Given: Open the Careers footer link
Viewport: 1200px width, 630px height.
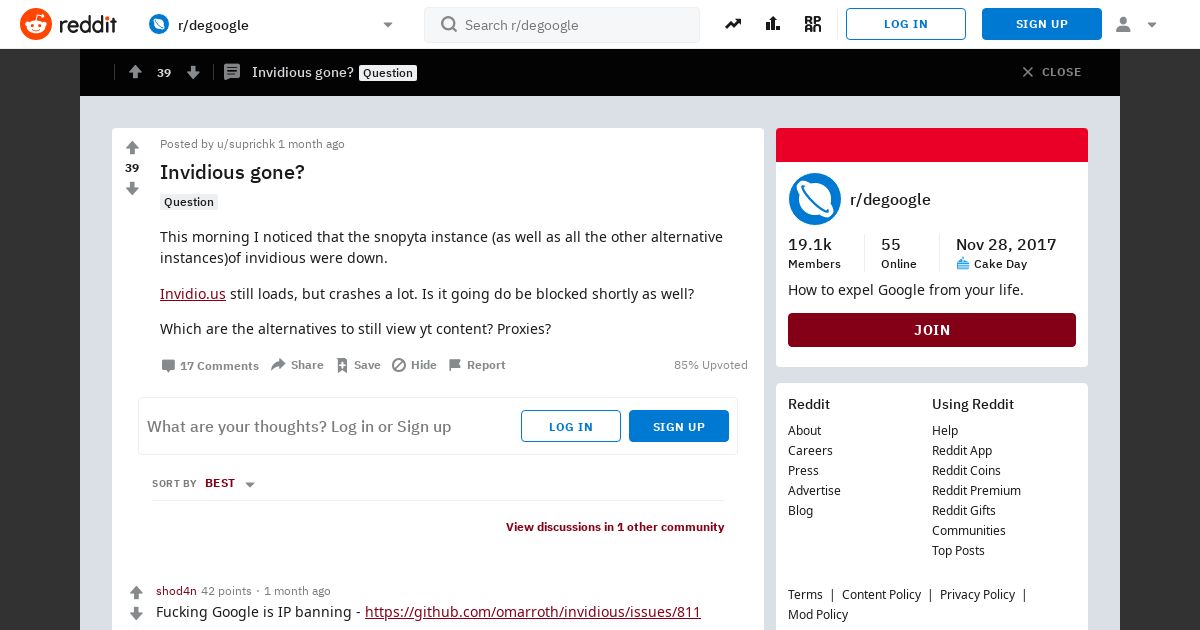Looking at the screenshot, I should (810, 450).
